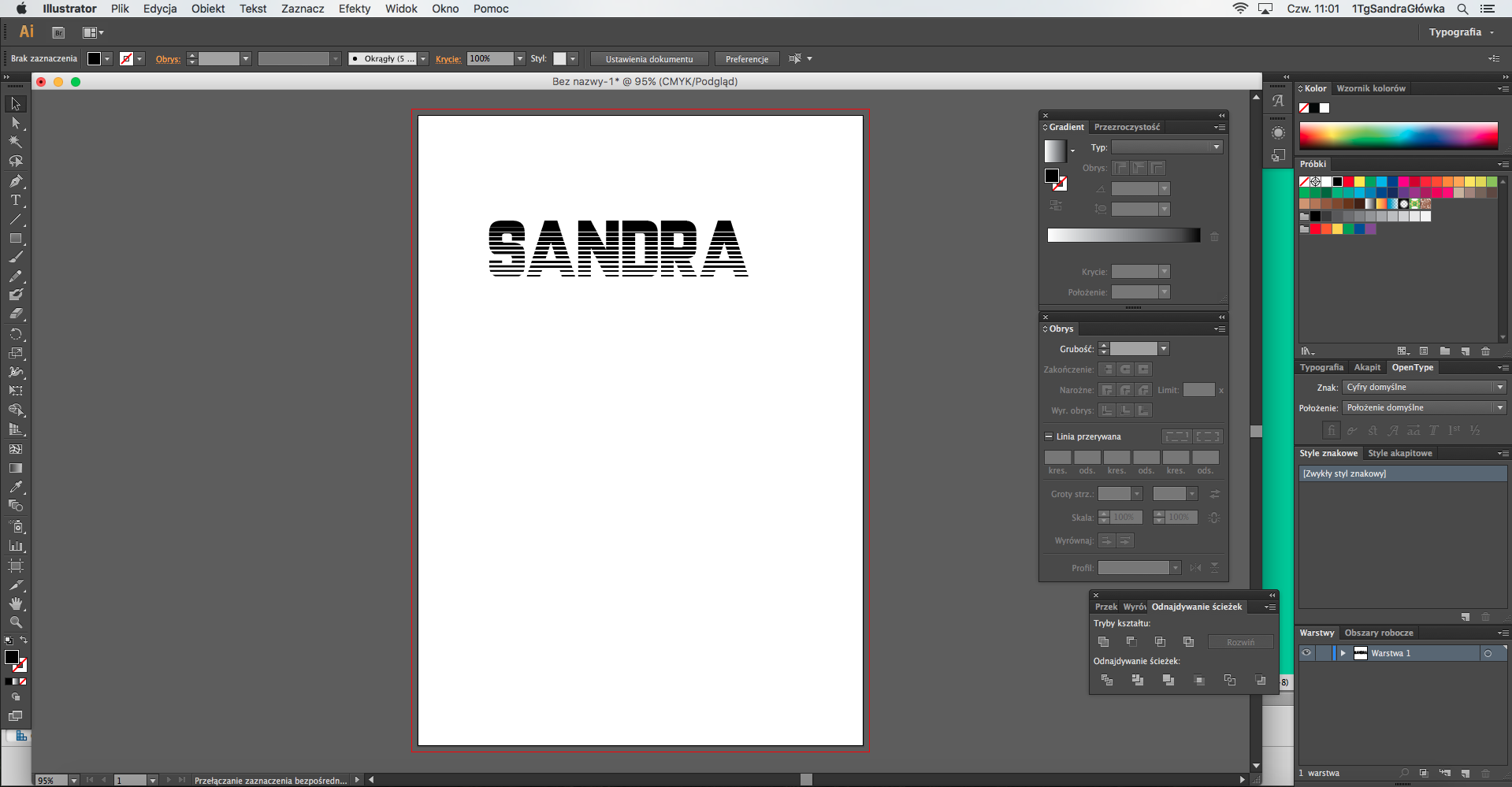This screenshot has width=1512, height=787.
Task: Open the Typografia workspace switcher
Action: coord(1462,32)
